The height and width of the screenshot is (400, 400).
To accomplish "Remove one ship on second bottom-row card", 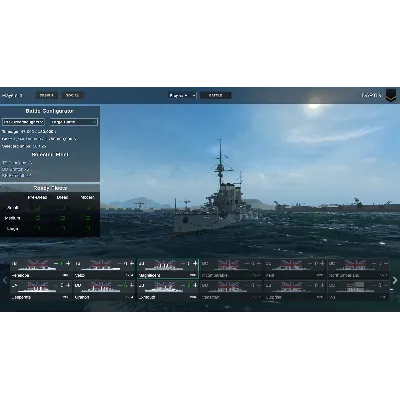I will pyautogui.click(x=119, y=285).
